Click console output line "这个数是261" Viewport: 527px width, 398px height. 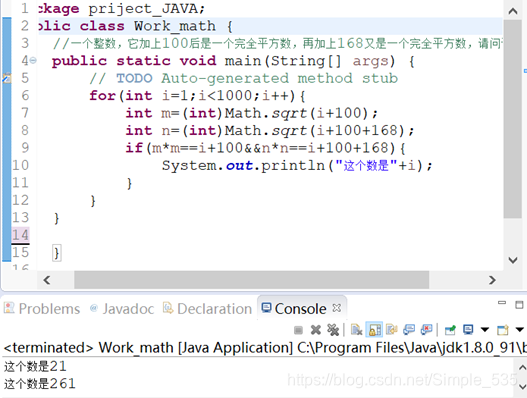coord(40,384)
